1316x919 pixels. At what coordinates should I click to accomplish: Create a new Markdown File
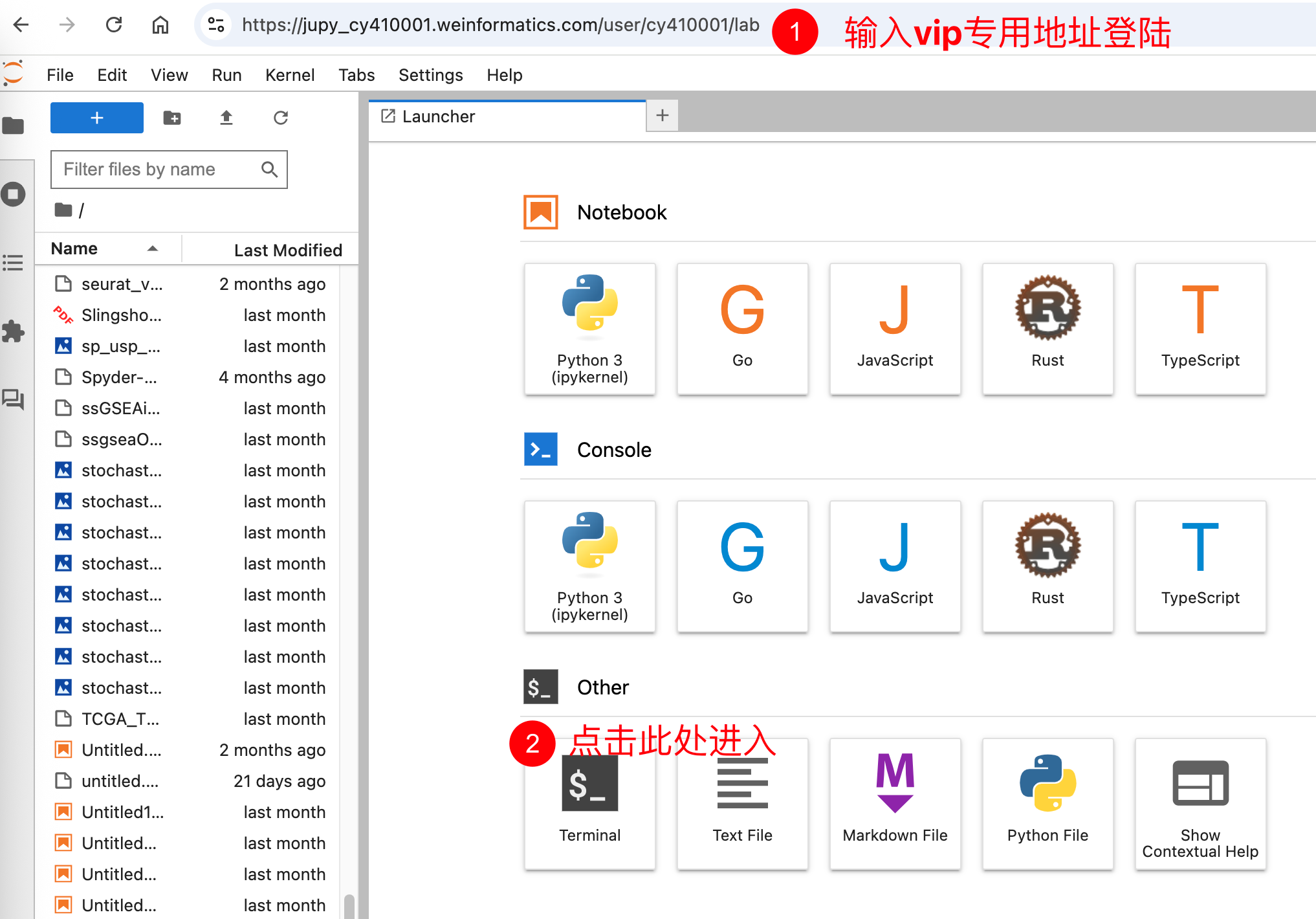click(x=894, y=803)
